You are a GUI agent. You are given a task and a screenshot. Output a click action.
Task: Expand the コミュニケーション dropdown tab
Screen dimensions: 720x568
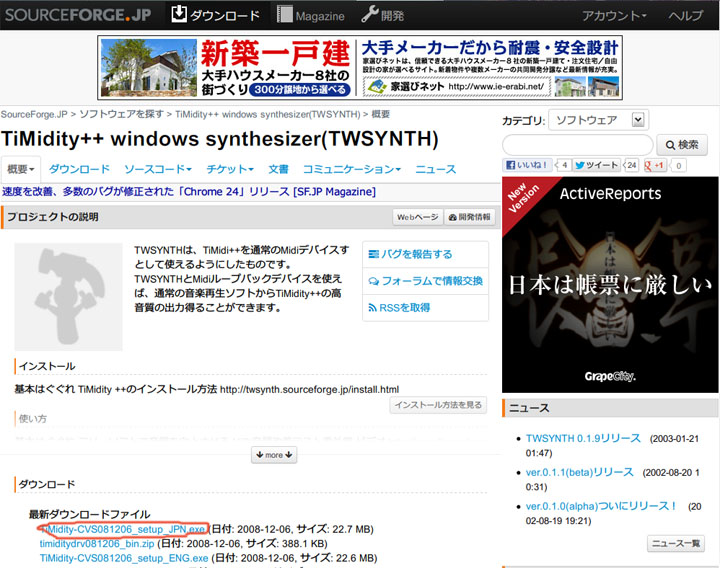click(x=352, y=169)
